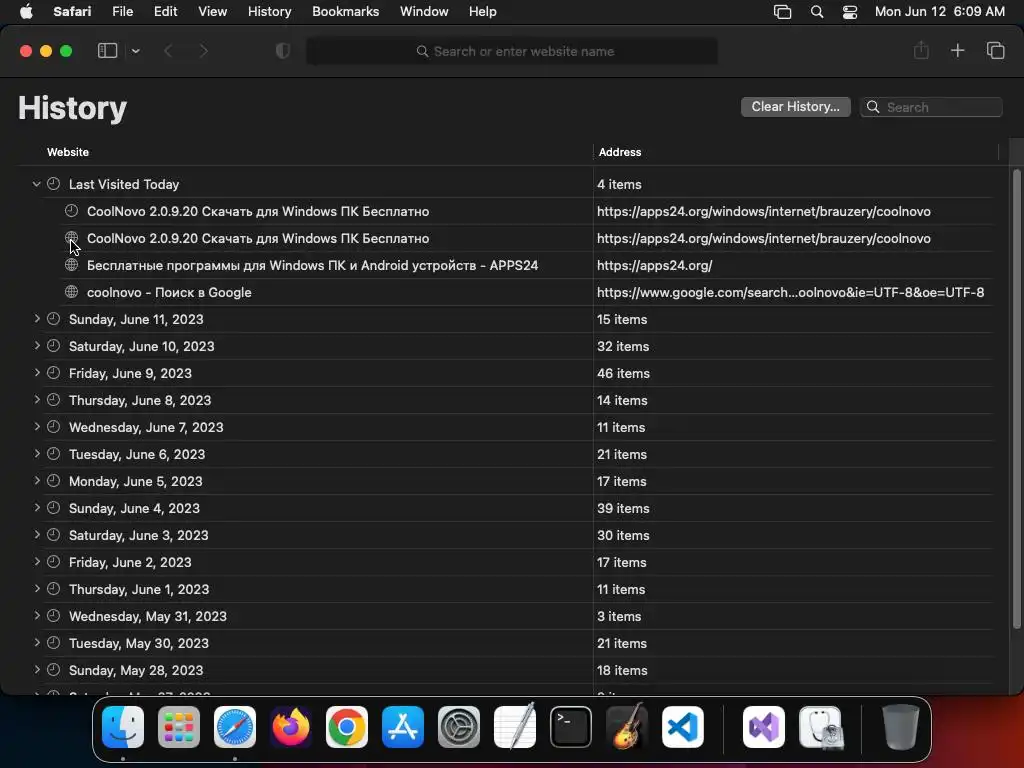
Task: Click the Google search URL address cell
Action: (790, 292)
